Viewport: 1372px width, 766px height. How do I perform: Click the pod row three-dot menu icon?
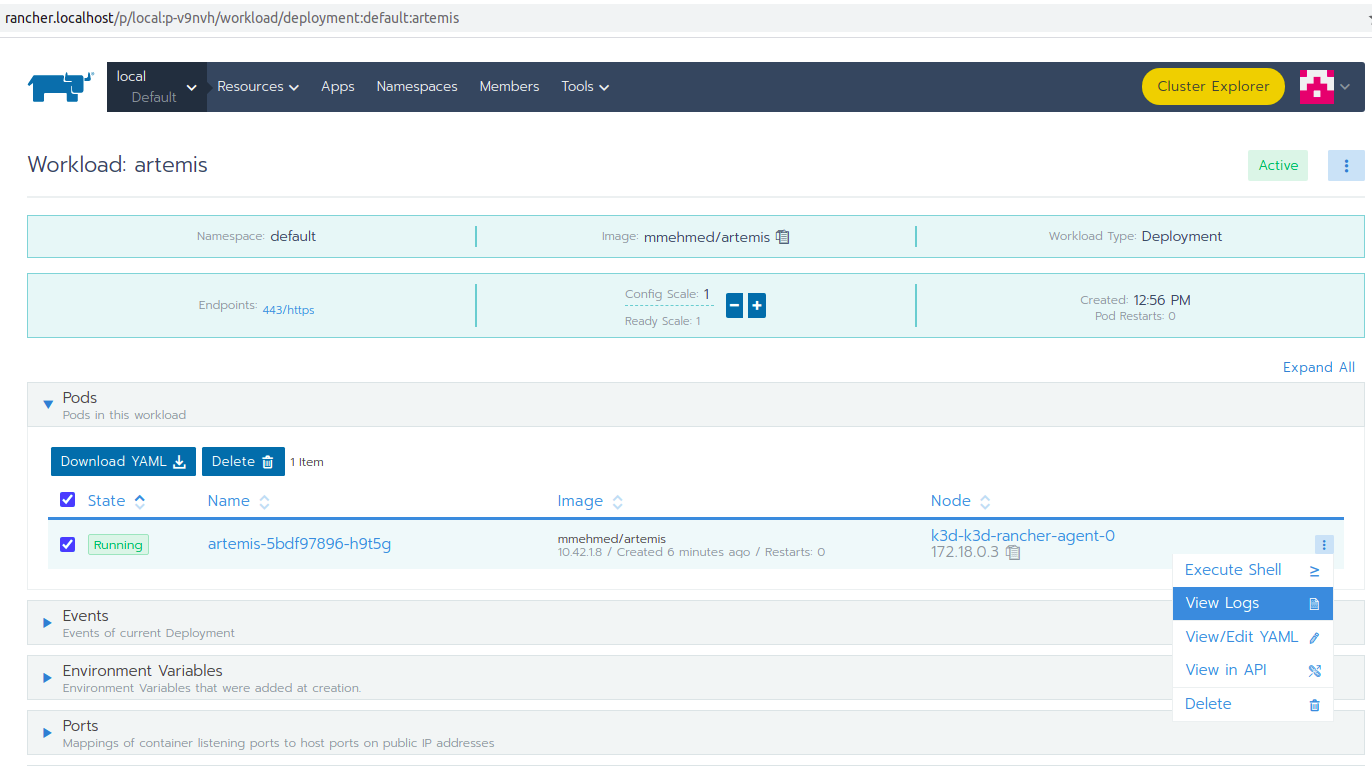tap(1324, 545)
